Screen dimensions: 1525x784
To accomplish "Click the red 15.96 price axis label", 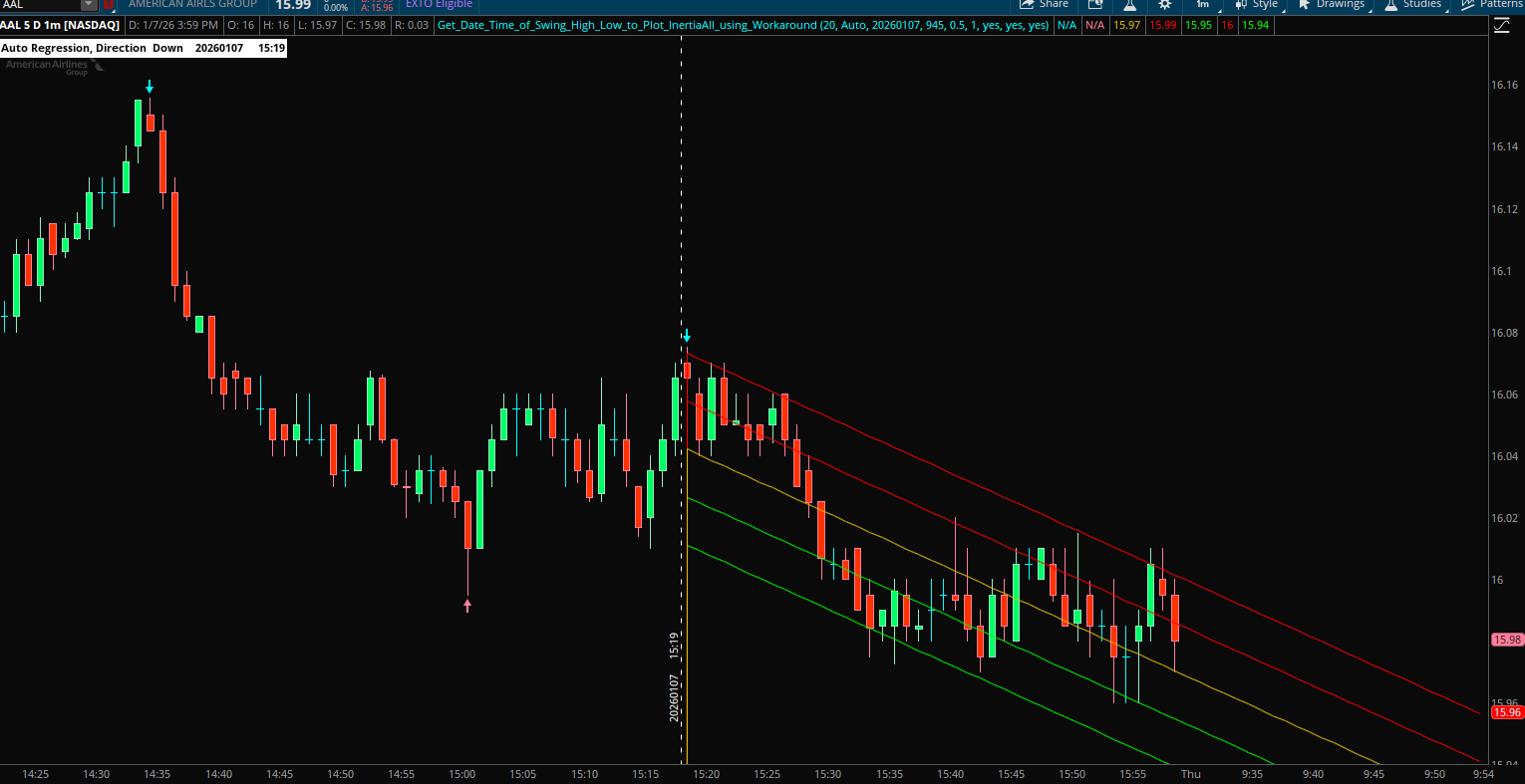I will 1506,712.
